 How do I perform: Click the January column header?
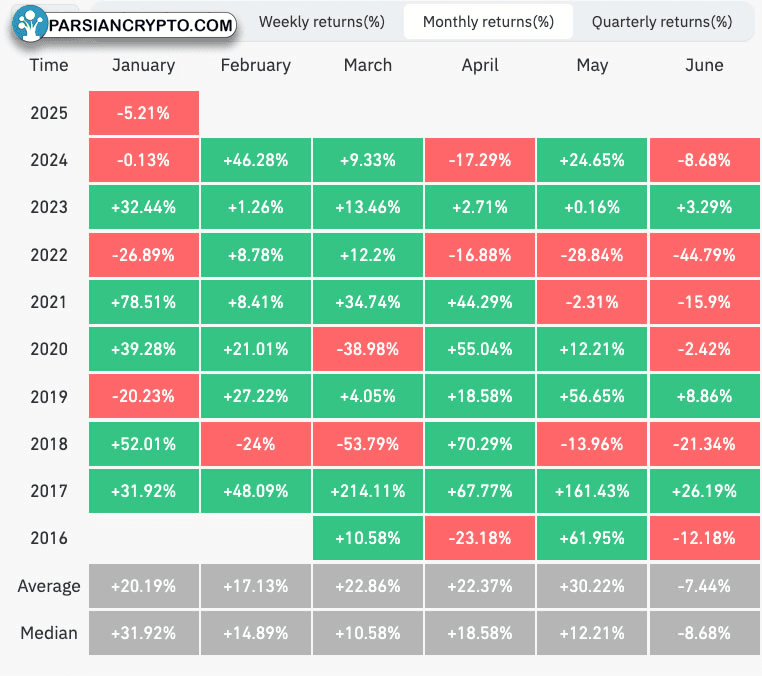point(144,65)
